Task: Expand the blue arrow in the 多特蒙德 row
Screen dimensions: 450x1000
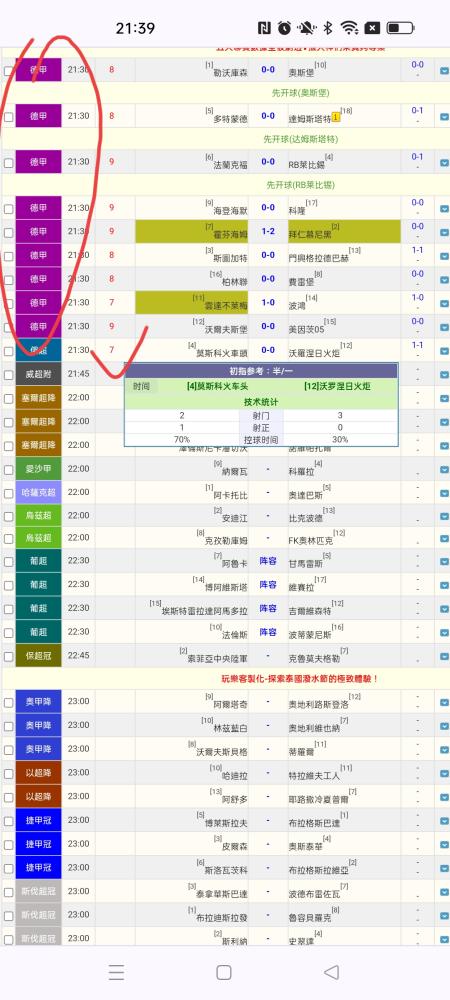Action: tap(444, 117)
